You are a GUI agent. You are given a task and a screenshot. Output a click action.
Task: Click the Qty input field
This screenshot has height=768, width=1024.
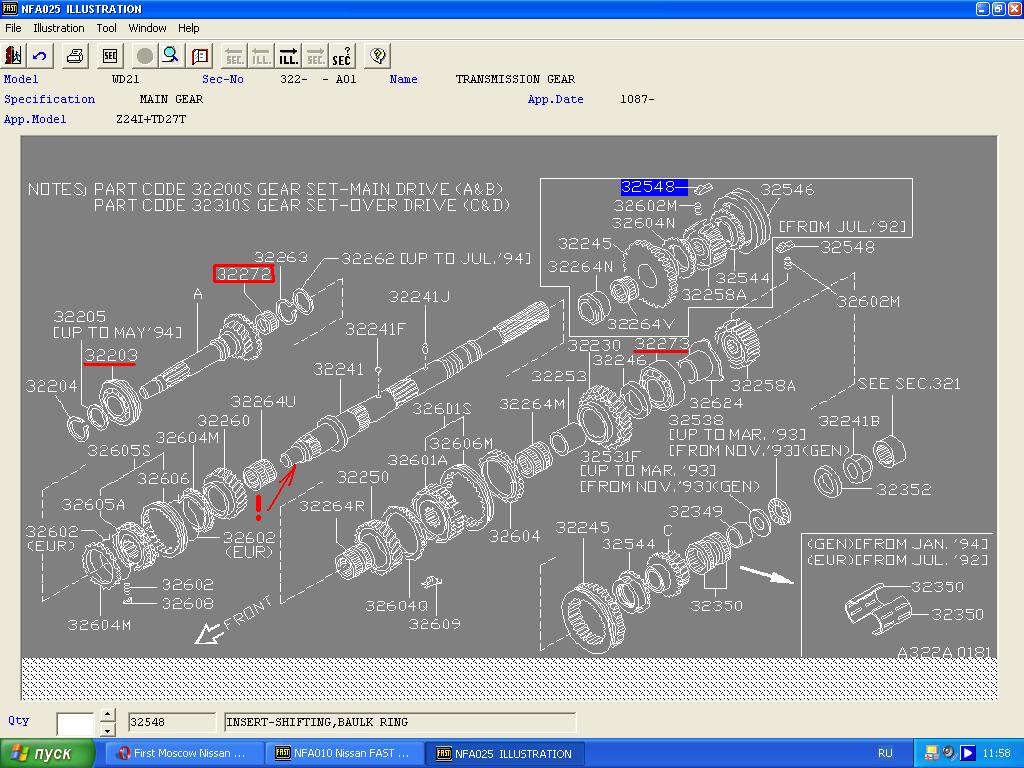76,722
